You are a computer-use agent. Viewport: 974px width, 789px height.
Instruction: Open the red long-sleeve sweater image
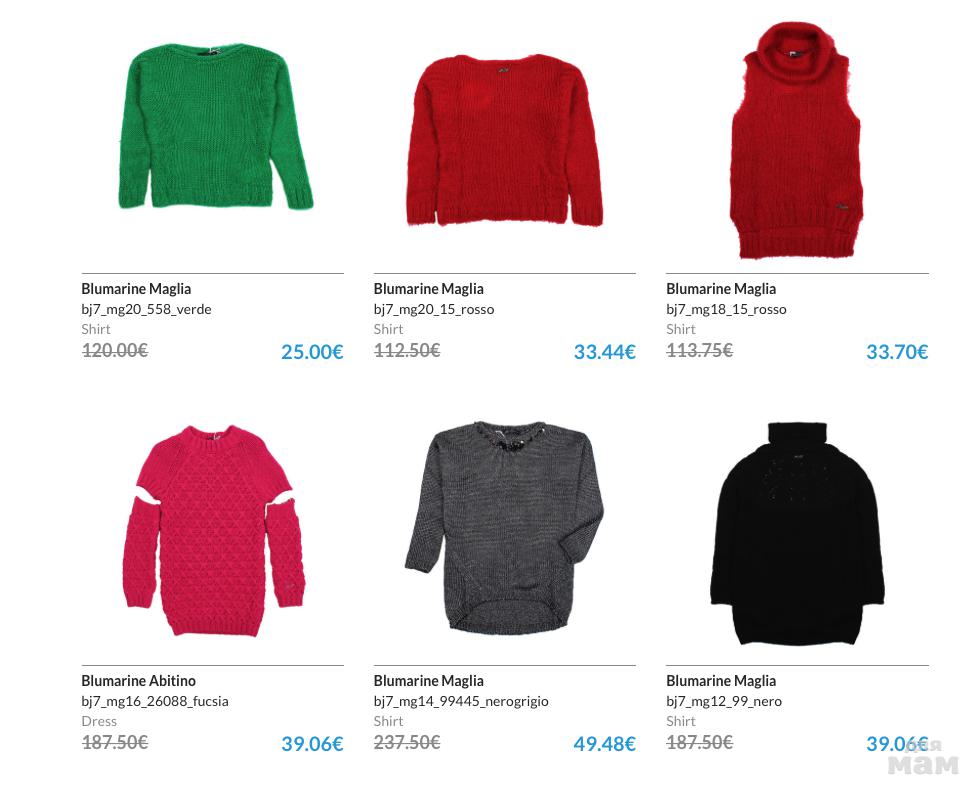pyautogui.click(x=504, y=139)
